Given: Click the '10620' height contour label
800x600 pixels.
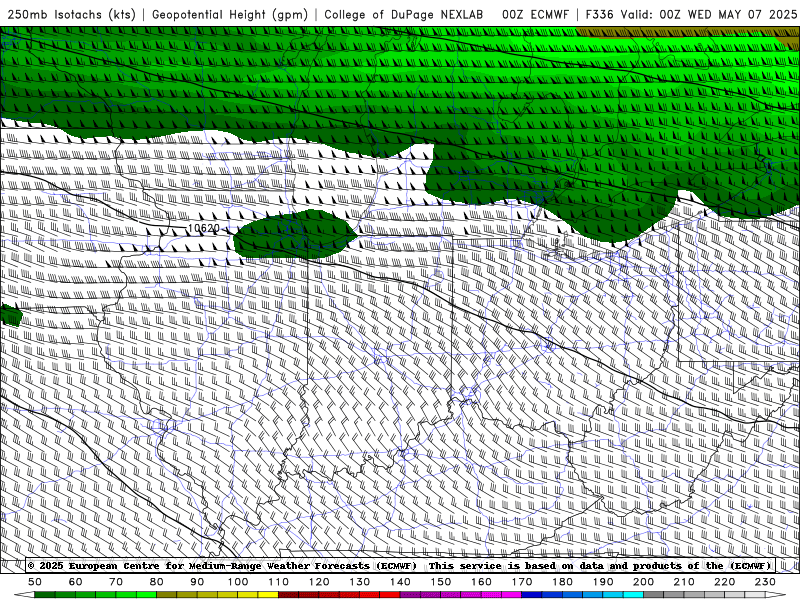Looking at the screenshot, I should click(x=204, y=228).
